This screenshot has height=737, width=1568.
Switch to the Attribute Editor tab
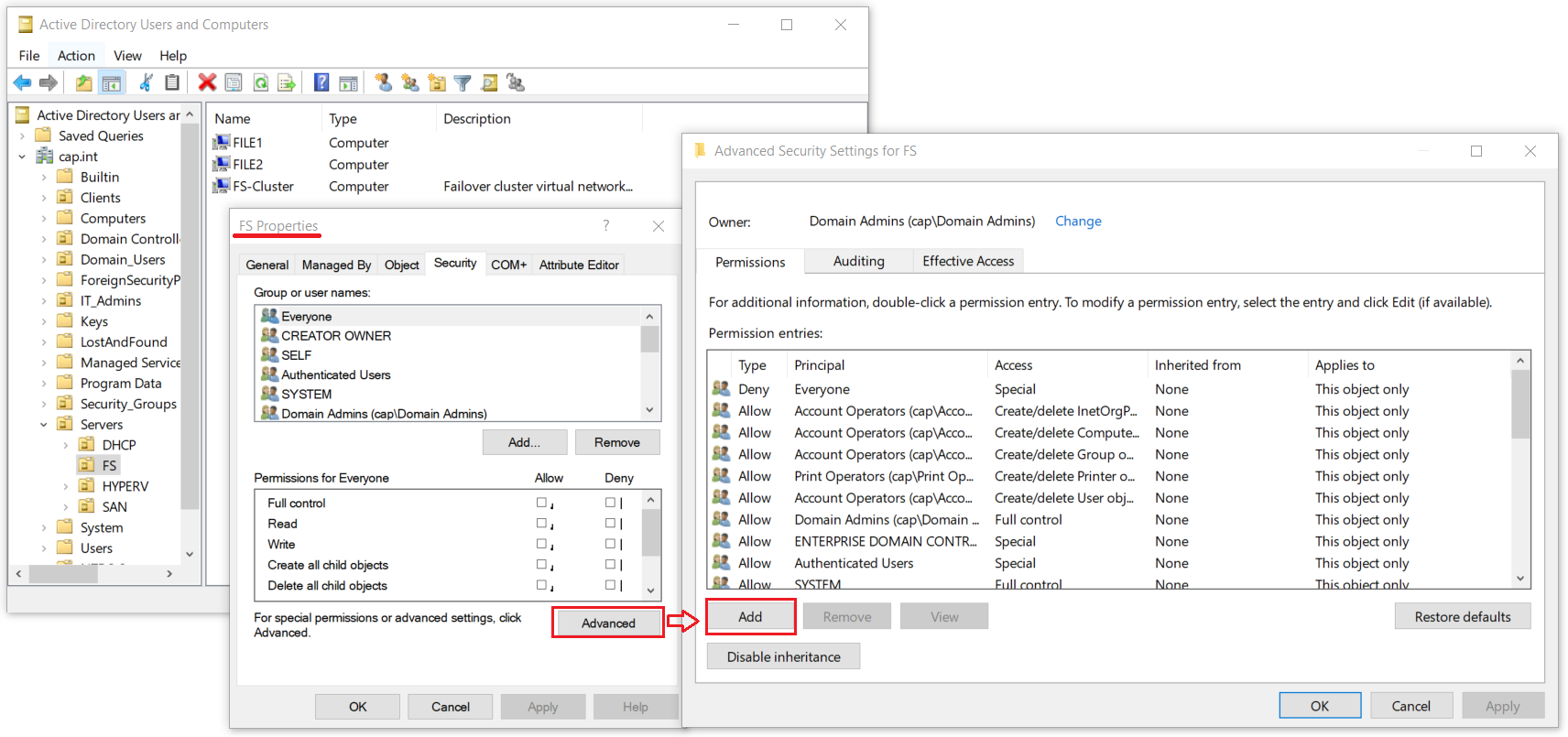pyautogui.click(x=579, y=265)
